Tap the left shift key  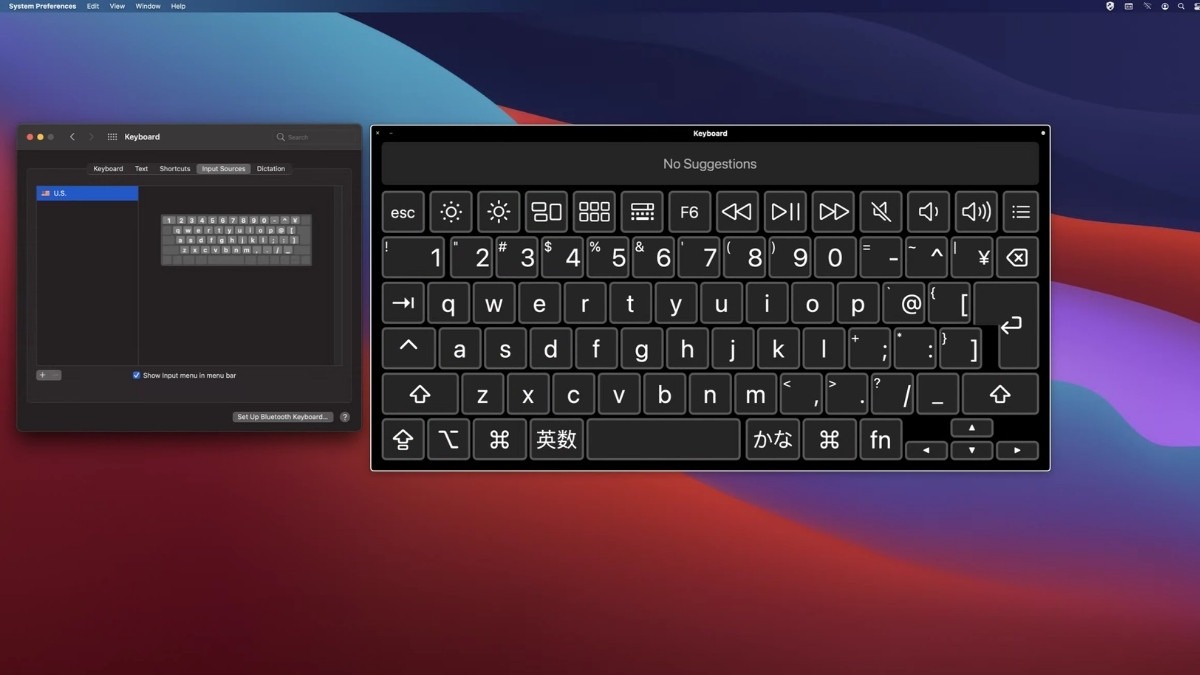tap(420, 394)
